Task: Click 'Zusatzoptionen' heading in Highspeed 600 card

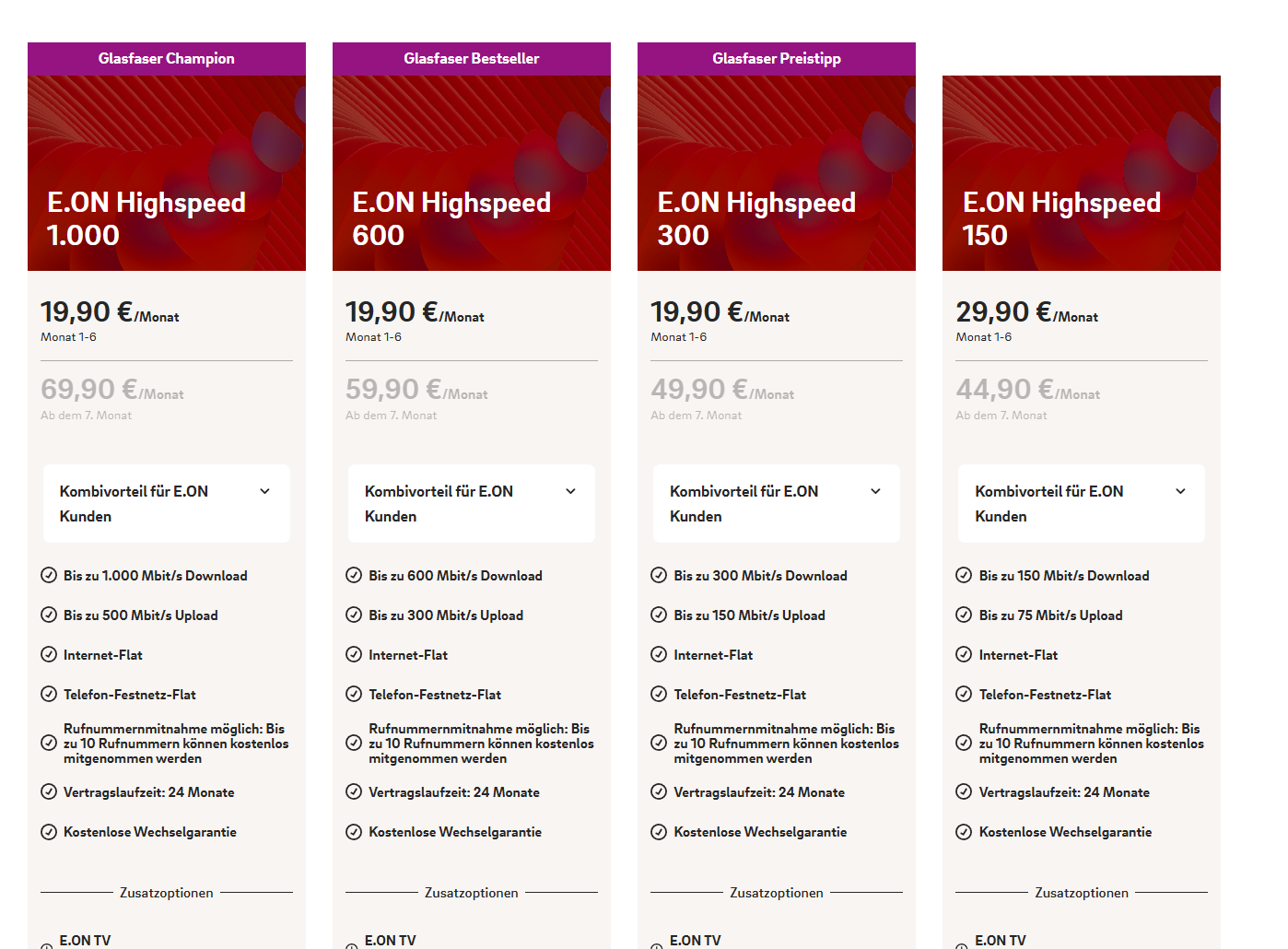Action: point(472,893)
